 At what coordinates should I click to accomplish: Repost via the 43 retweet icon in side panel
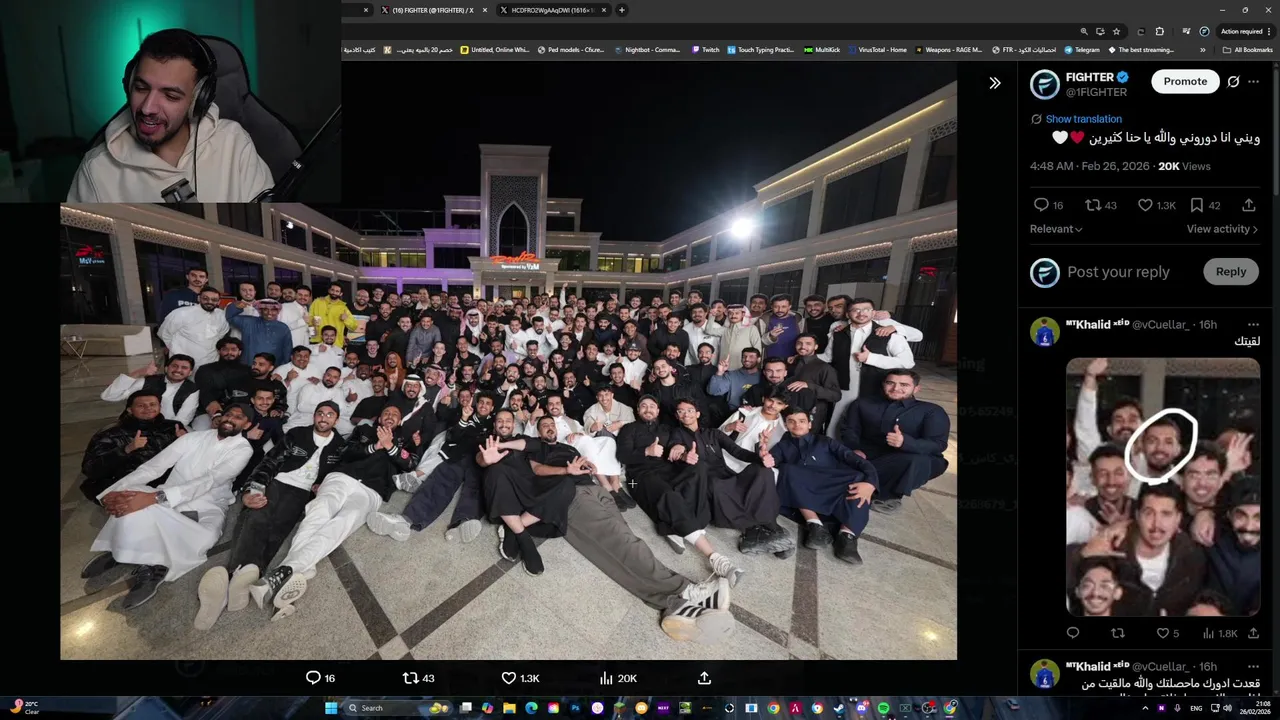(1101, 205)
